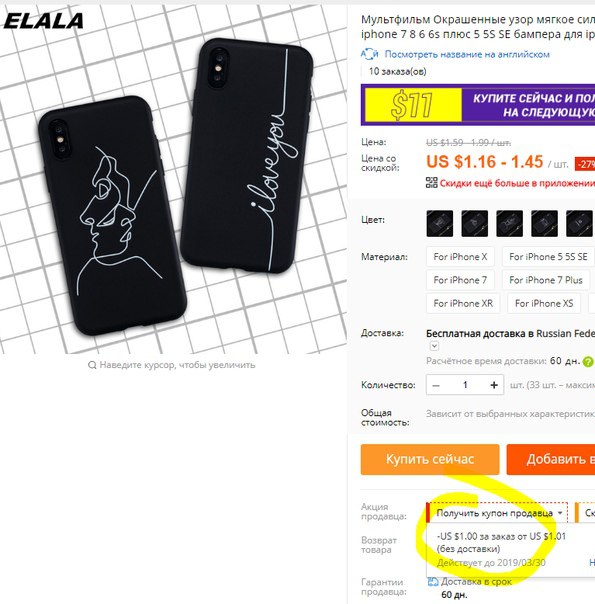Image resolution: width=595 pixels, height=604 pixels.
Task: Choose the For iPhone XR option
Action: coord(463,304)
